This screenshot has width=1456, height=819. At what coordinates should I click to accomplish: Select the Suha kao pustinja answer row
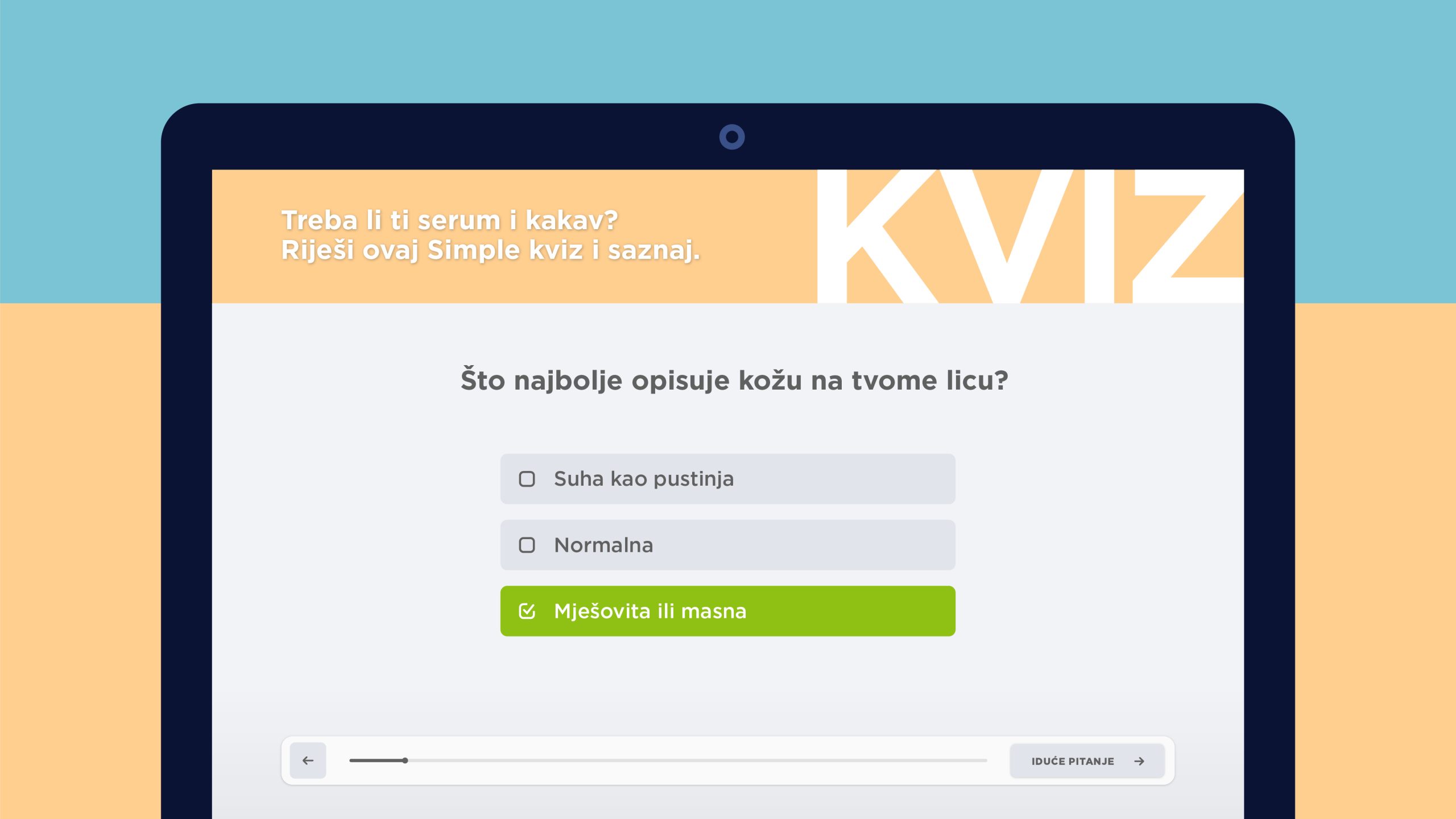(x=728, y=479)
